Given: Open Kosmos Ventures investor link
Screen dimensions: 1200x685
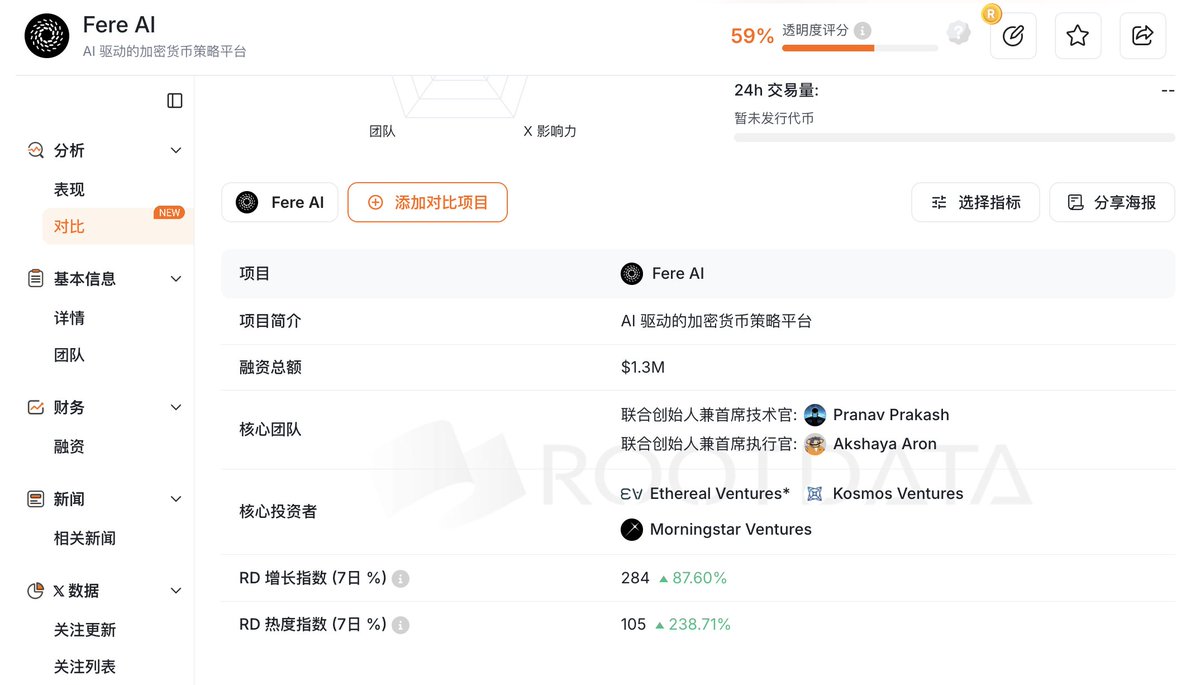Looking at the screenshot, I should point(898,494).
